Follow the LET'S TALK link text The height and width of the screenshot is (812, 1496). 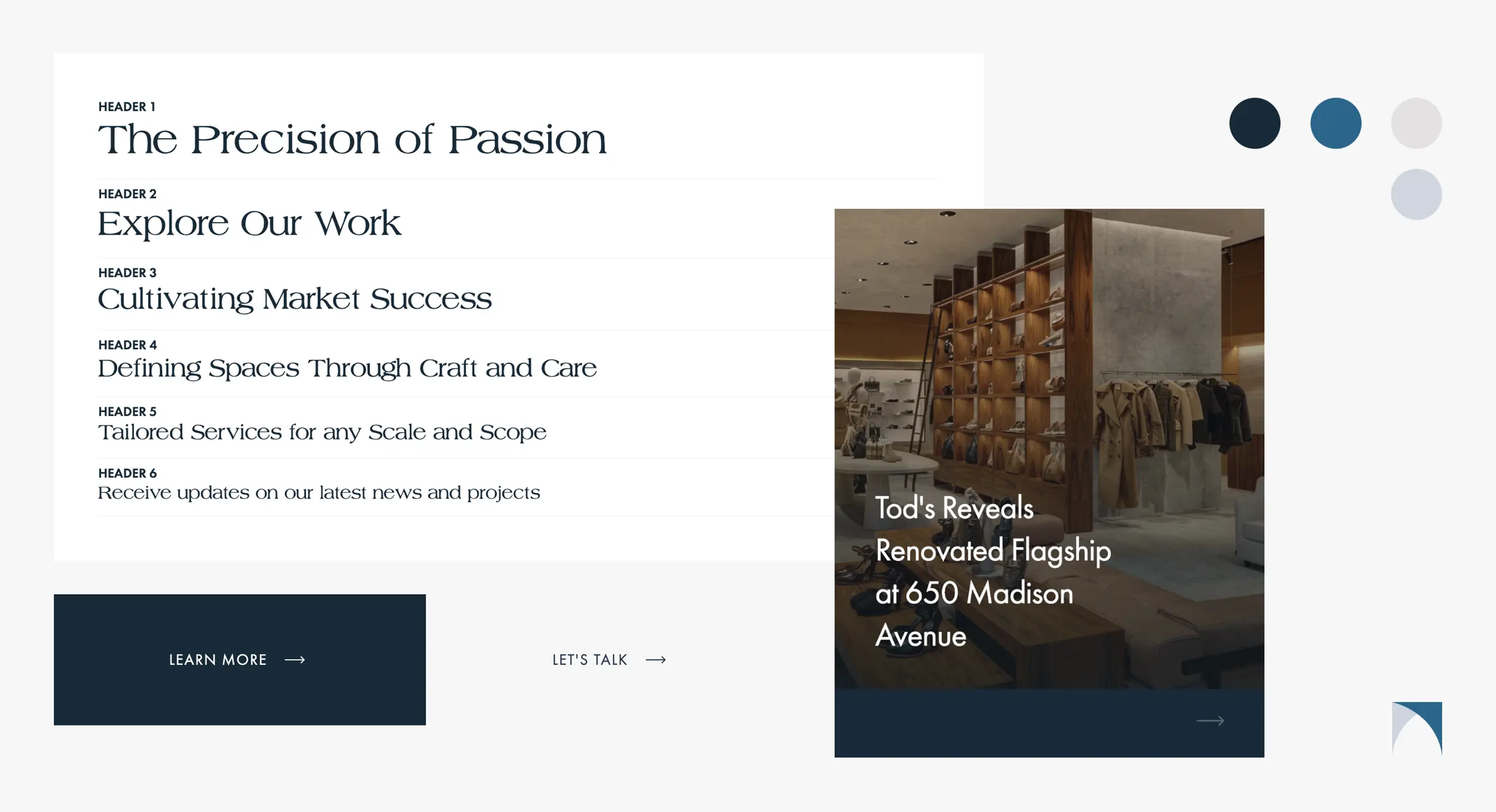coord(589,659)
